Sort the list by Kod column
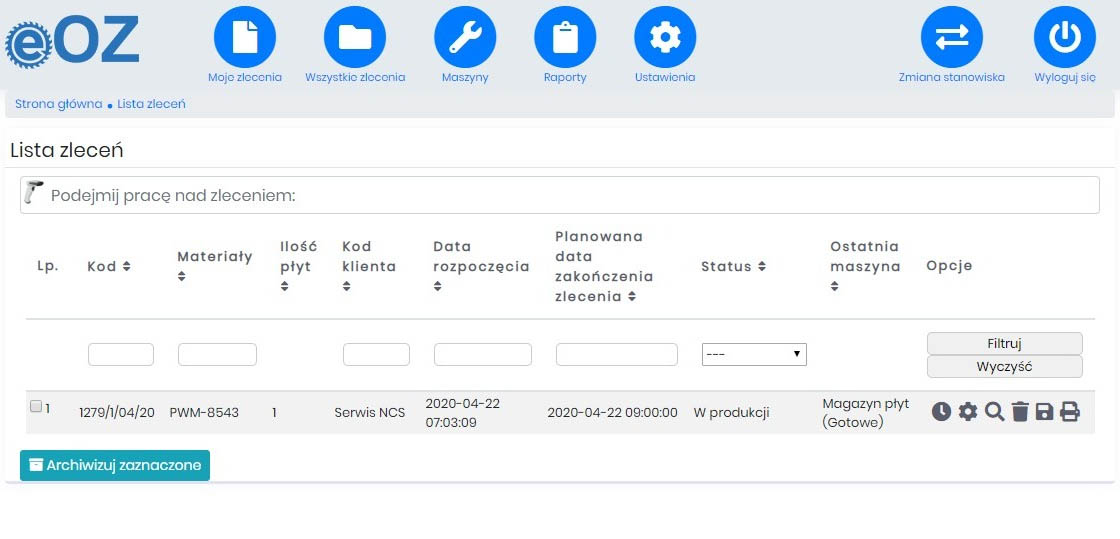The image size is (1120, 539). [108, 267]
